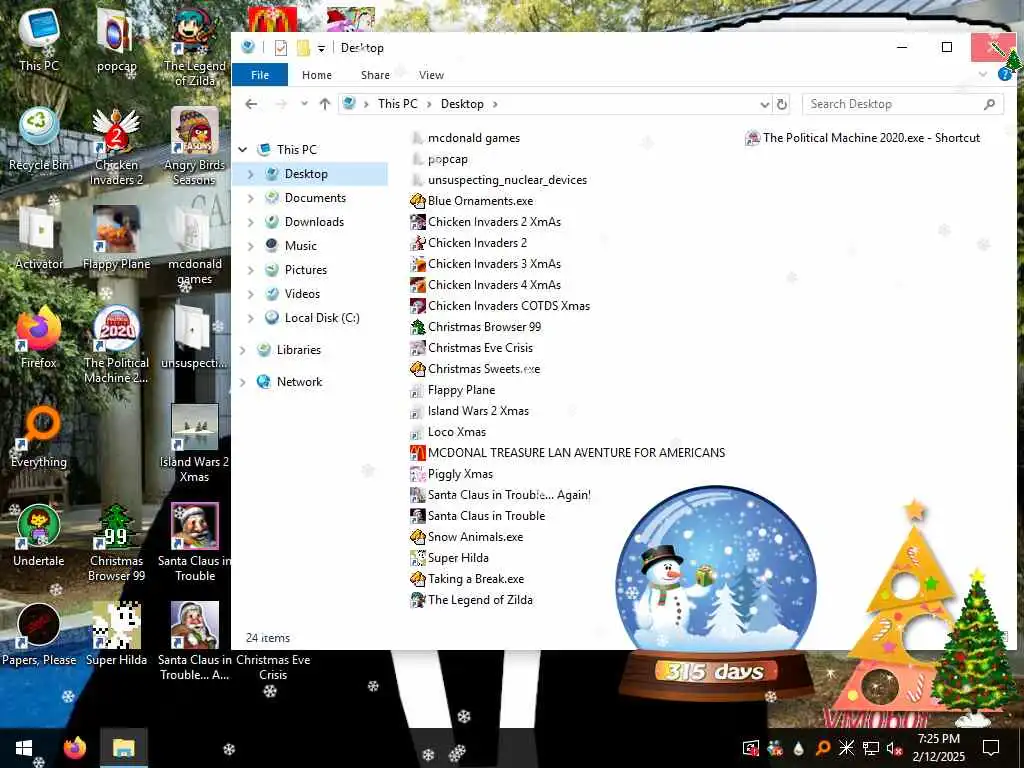Click the File Explorer taskbar button
Screen dimensions: 1024x768
[x=123, y=748]
